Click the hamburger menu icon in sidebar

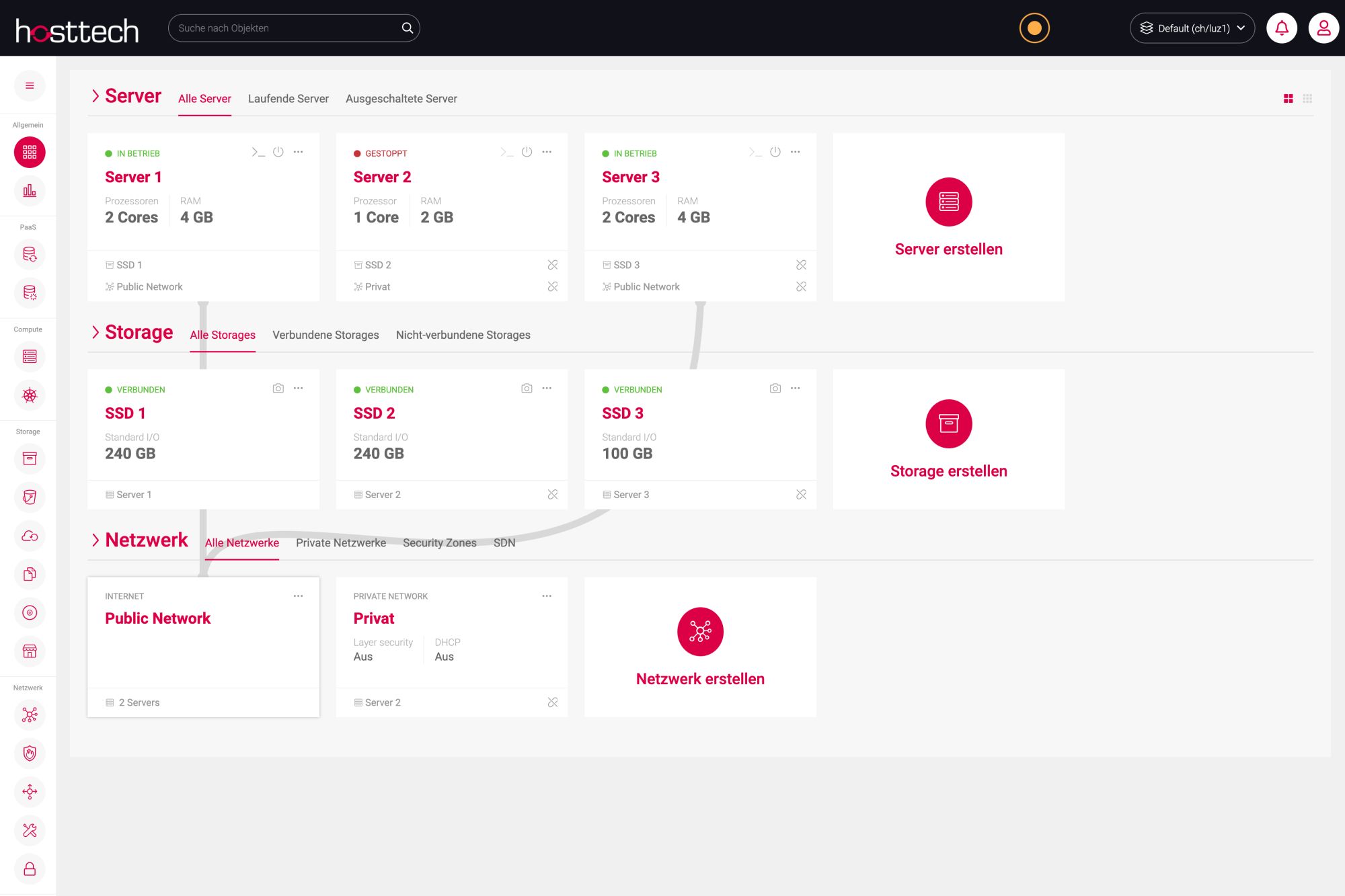tap(30, 85)
